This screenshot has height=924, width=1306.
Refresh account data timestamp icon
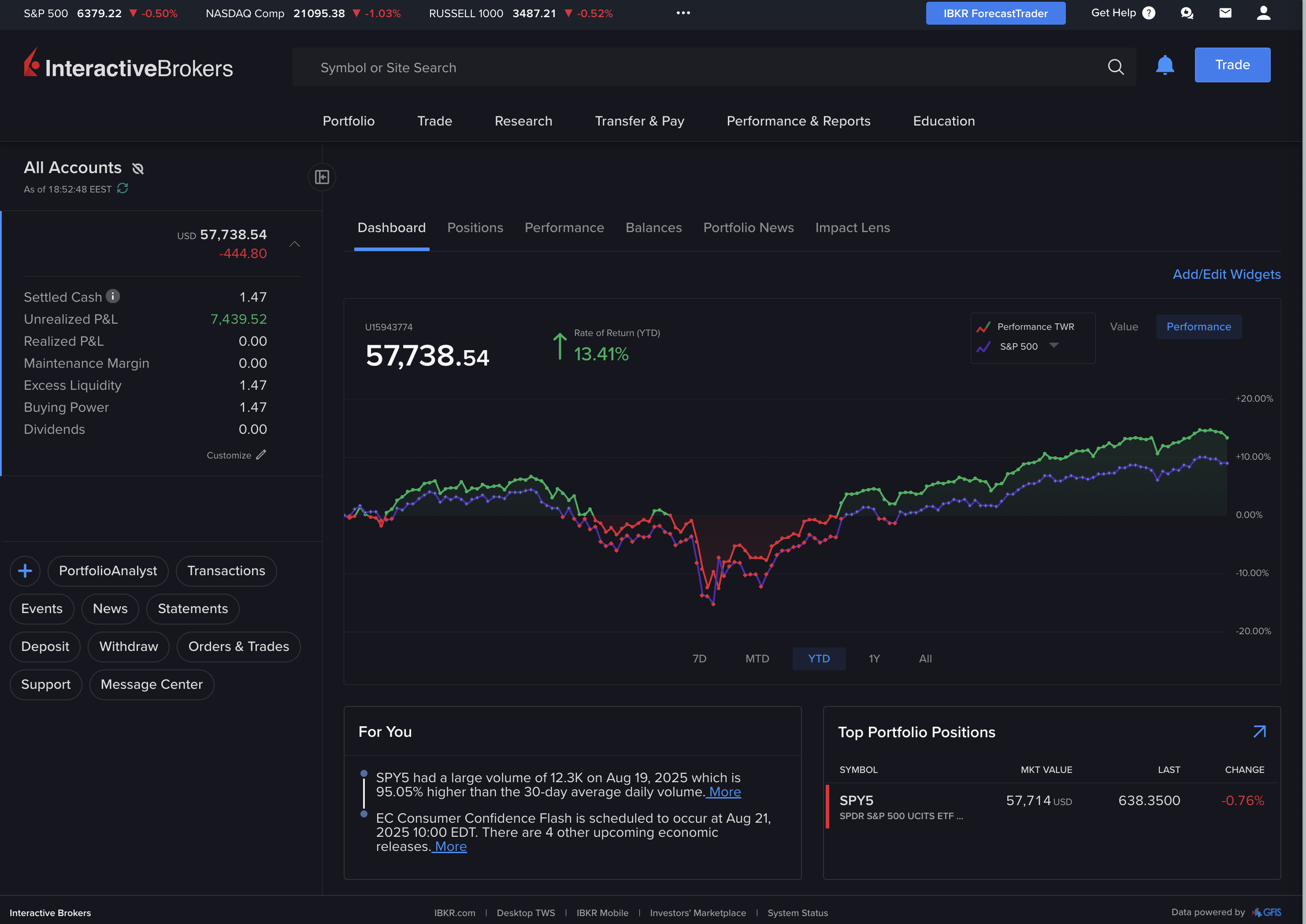(122, 188)
